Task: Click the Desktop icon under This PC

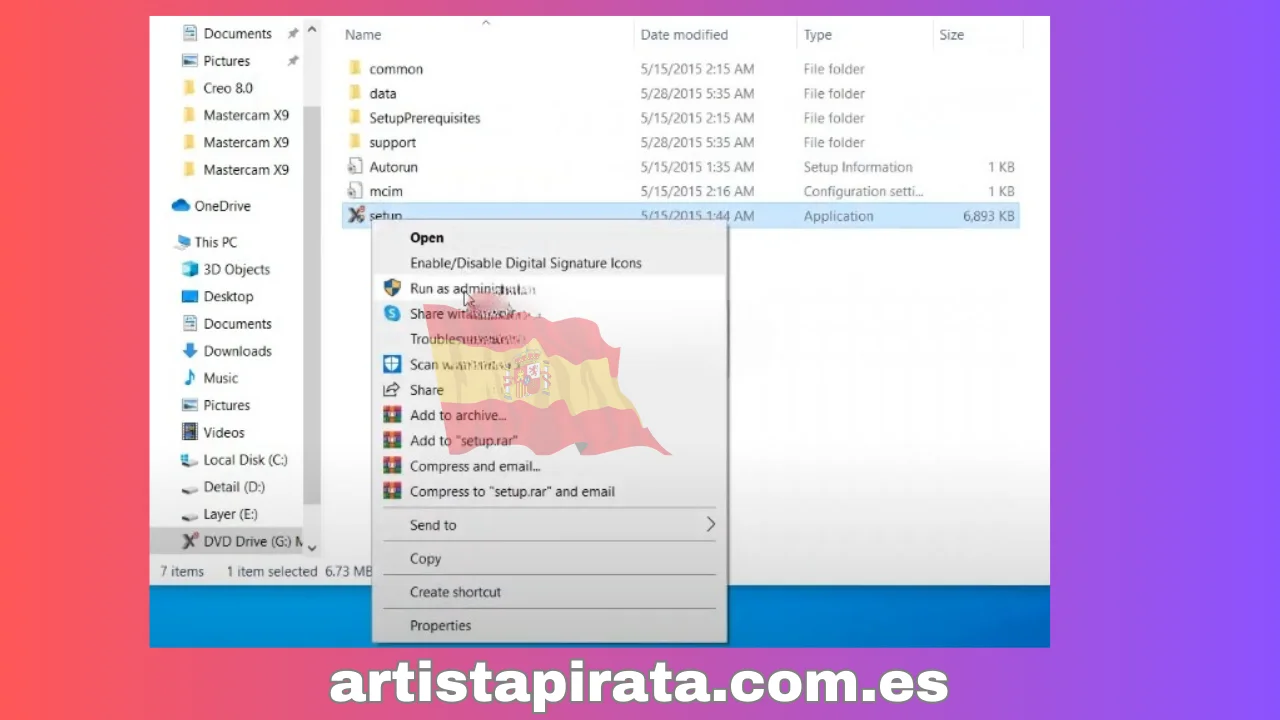Action: click(x=190, y=296)
